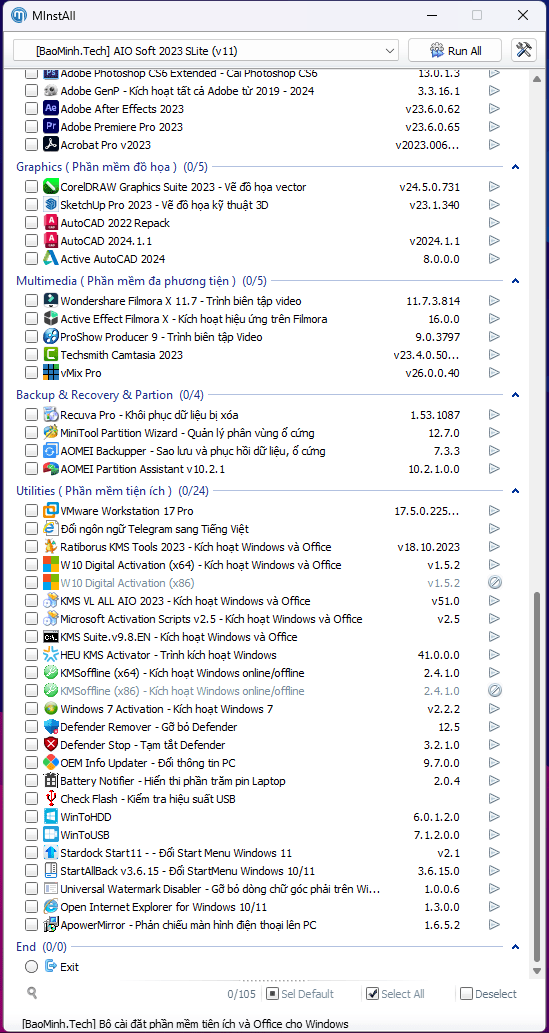Check KMS VL ALL AIO 2023 checkbox
This screenshot has height=1033, width=549.
click(x=32, y=601)
